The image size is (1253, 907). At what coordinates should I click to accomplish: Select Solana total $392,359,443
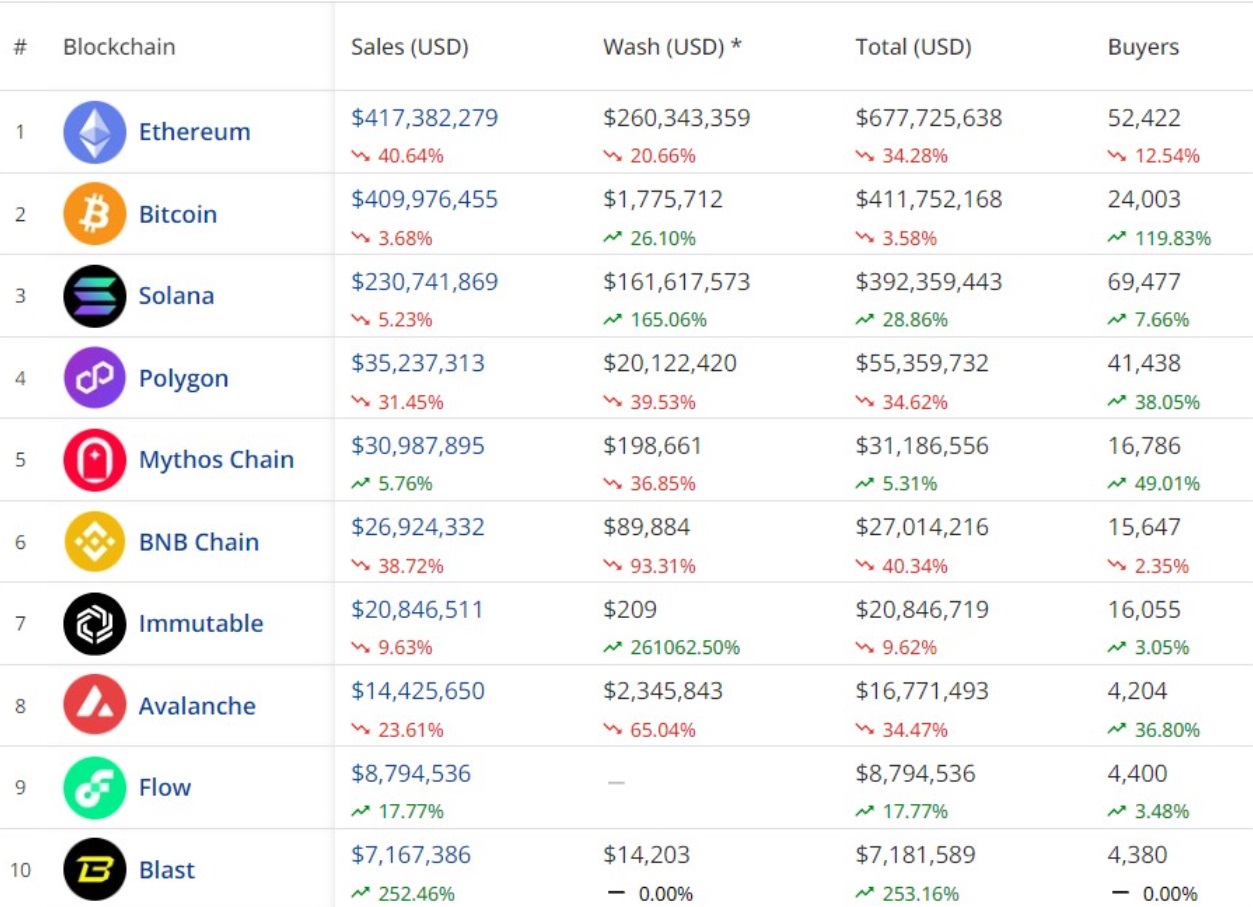point(929,282)
